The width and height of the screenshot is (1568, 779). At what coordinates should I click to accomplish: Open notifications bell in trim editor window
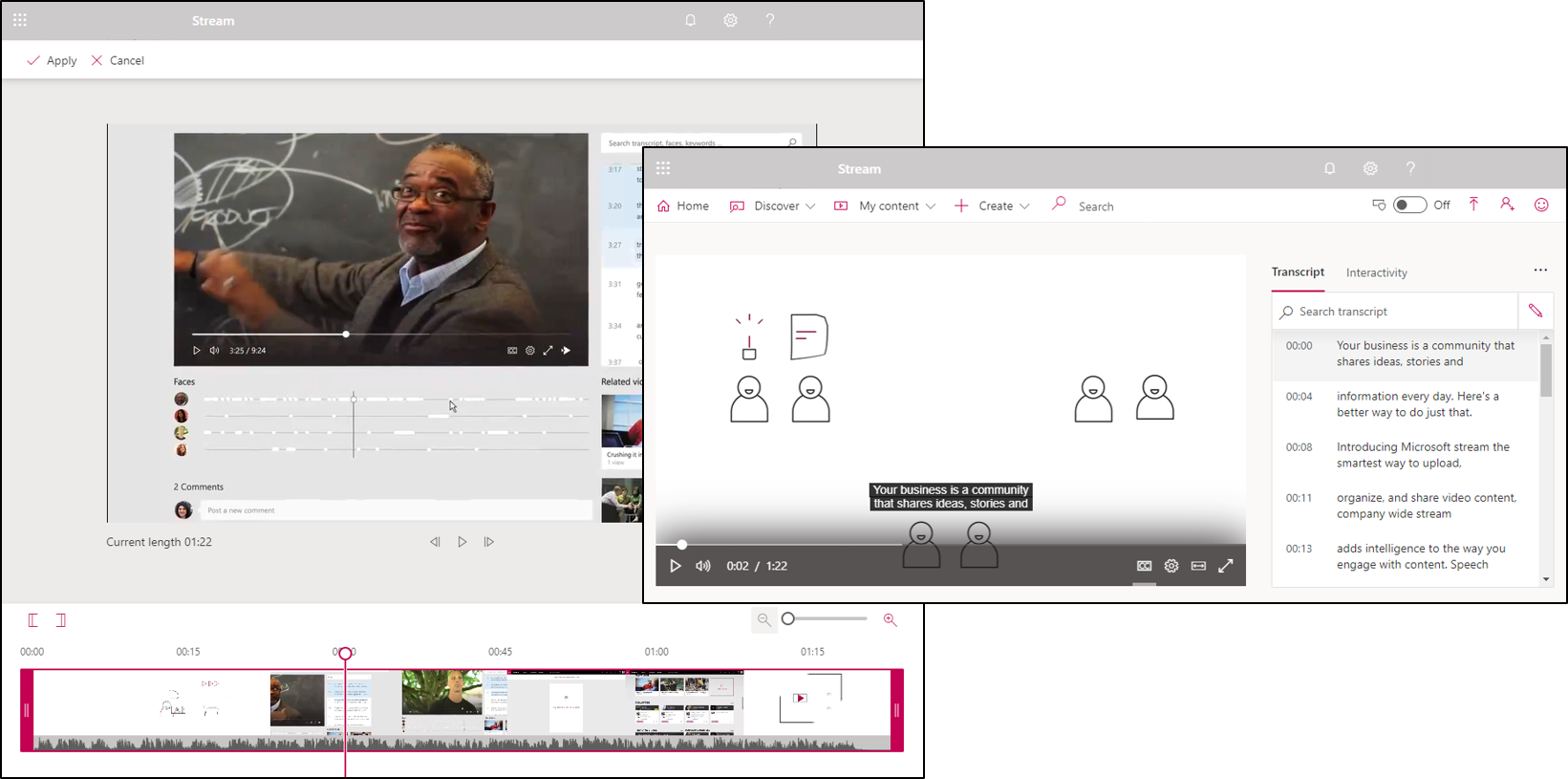pyautogui.click(x=690, y=20)
